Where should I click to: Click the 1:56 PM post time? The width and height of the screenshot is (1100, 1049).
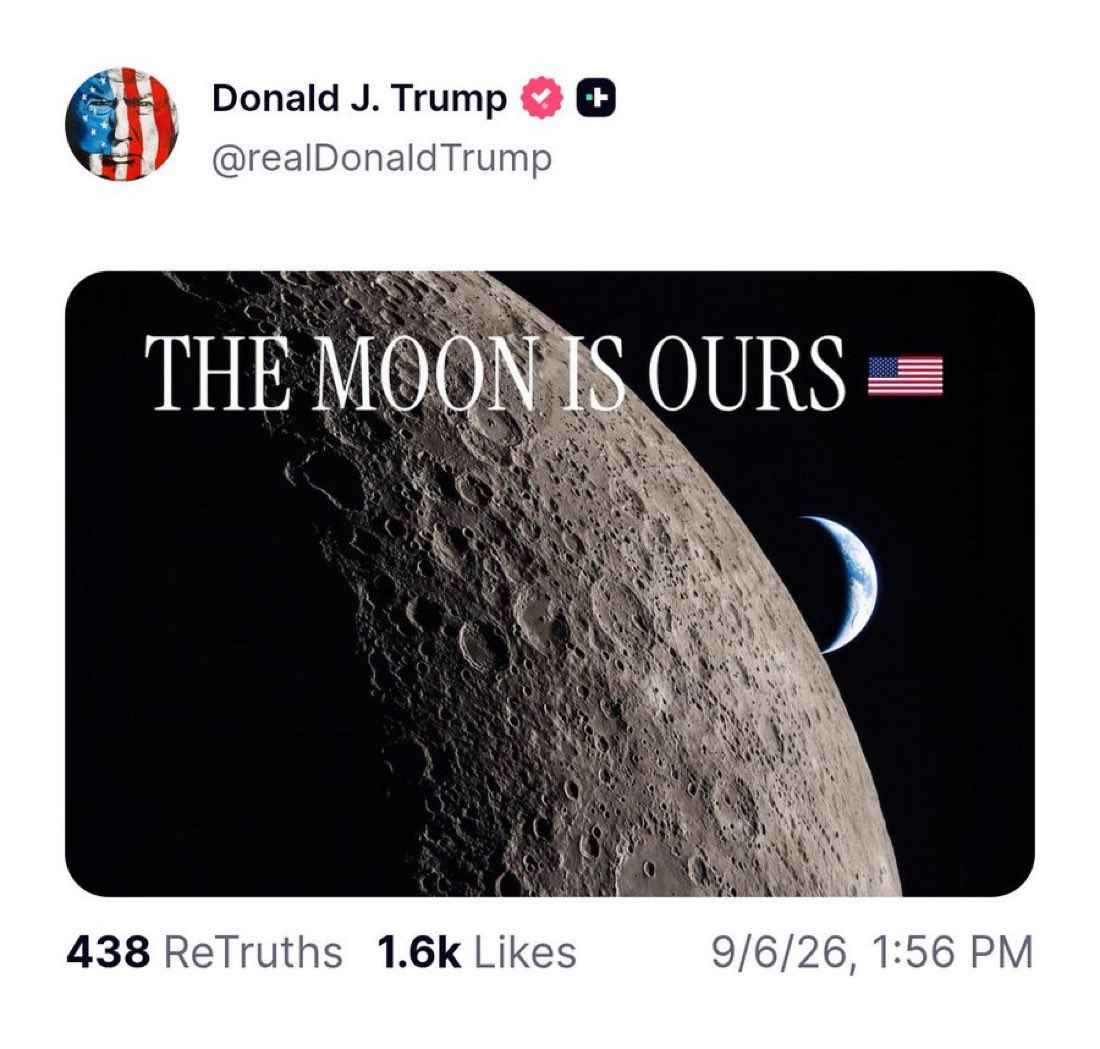(954, 953)
